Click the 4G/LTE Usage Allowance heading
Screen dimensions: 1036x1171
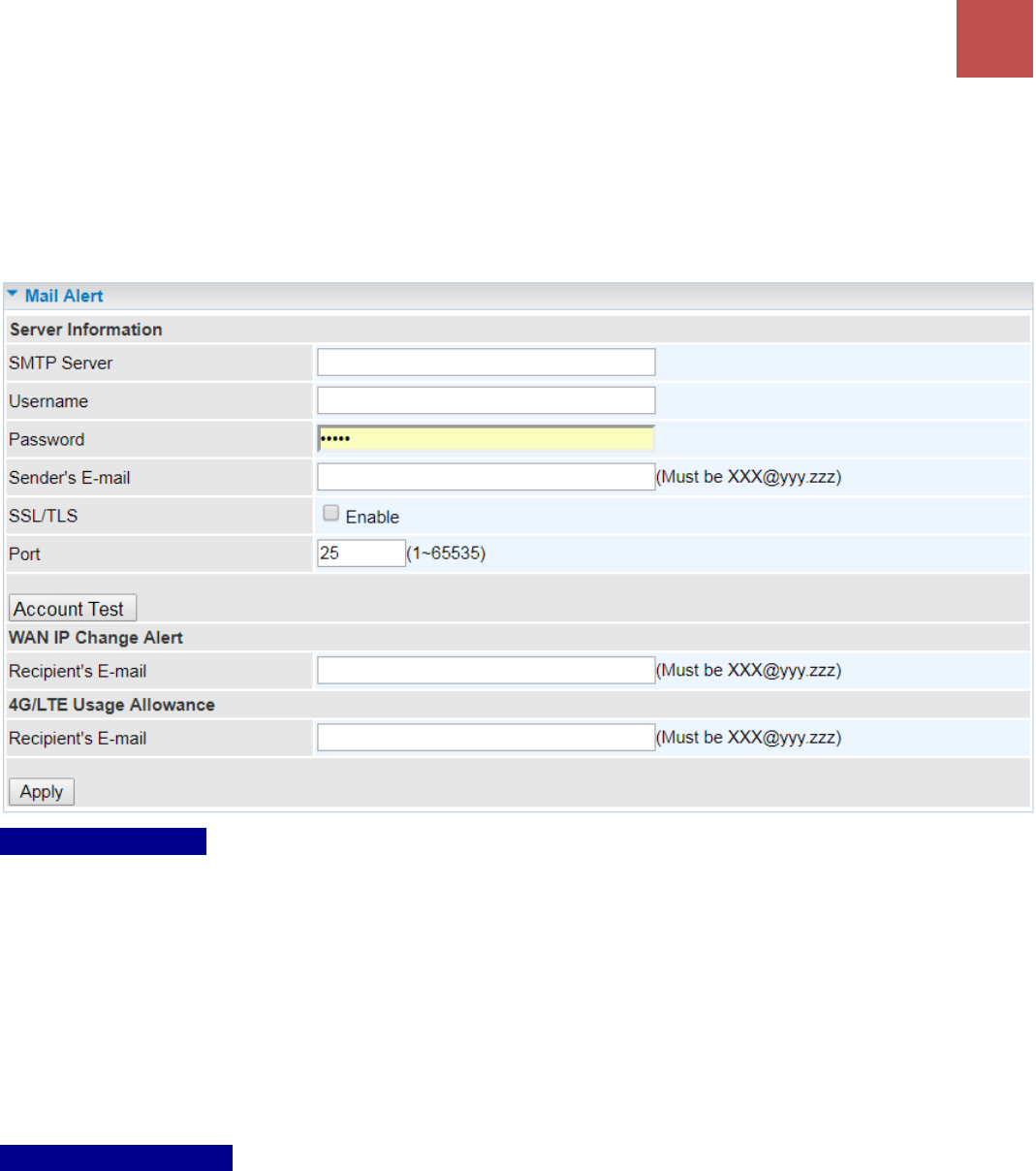point(111,705)
